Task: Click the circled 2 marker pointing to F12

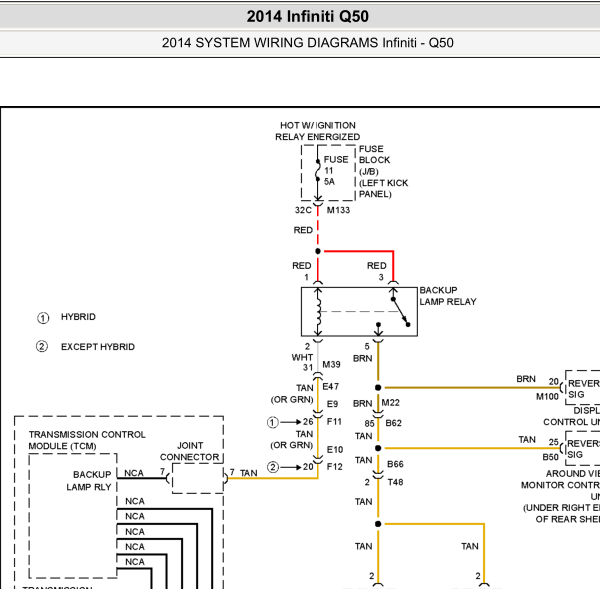Action: pyautogui.click(x=272, y=467)
